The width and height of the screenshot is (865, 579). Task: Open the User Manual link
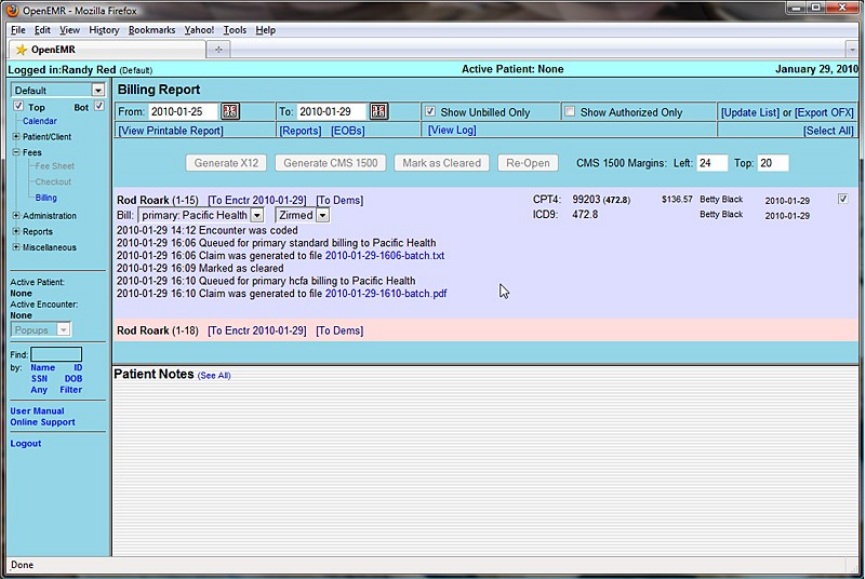(x=37, y=411)
